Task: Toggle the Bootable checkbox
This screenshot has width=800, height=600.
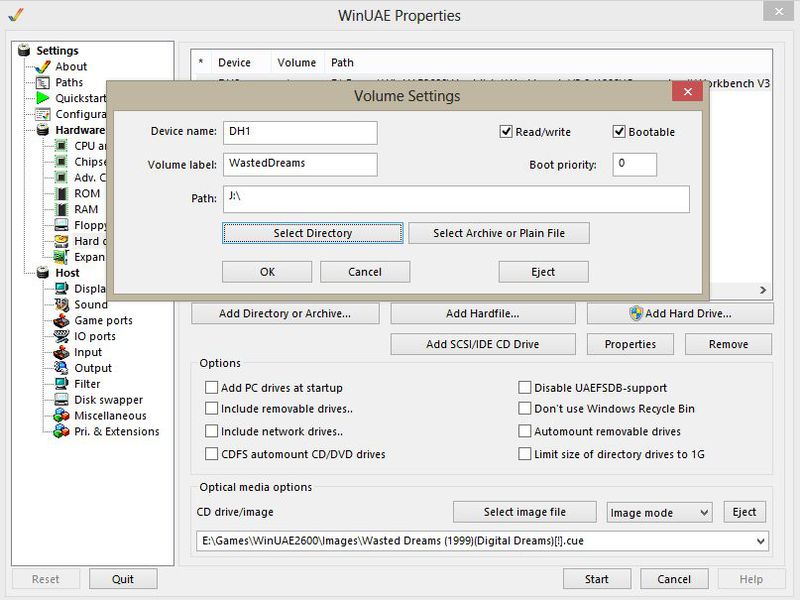Action: click(x=619, y=132)
